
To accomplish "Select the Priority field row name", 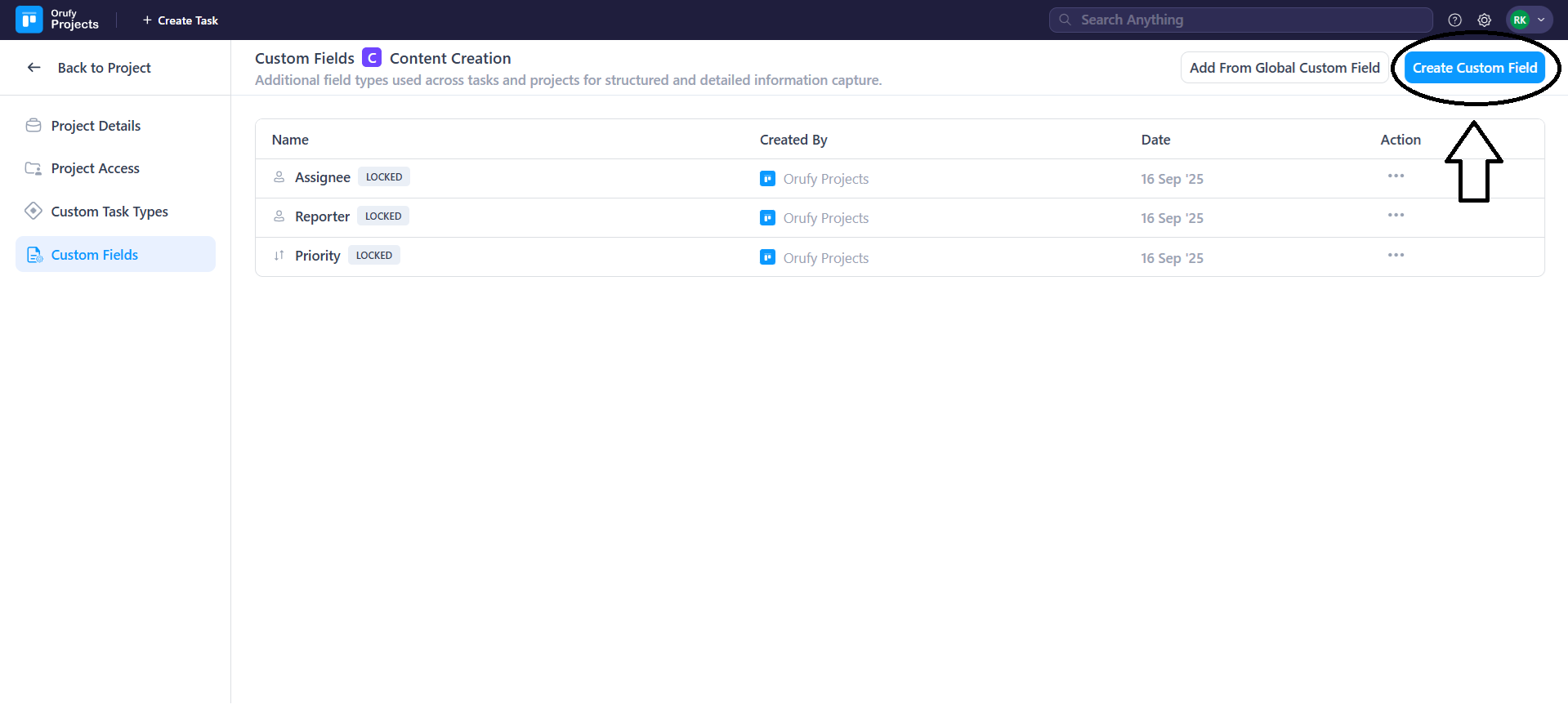I will point(317,256).
